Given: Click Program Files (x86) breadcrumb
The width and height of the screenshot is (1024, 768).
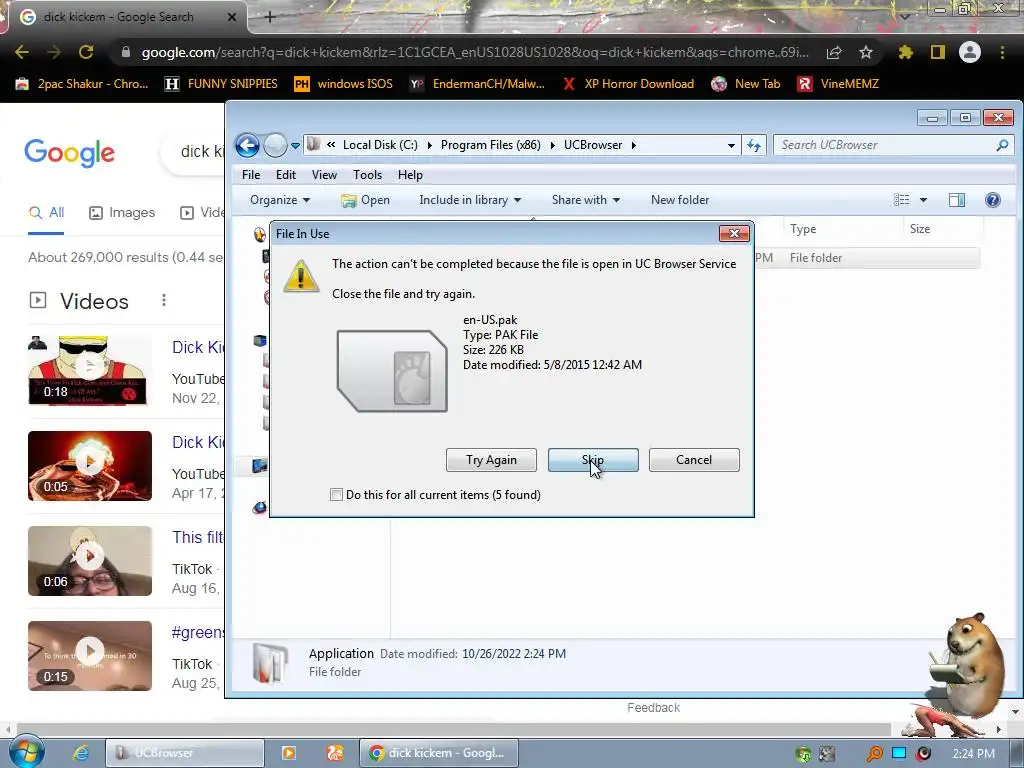Looking at the screenshot, I should [490, 145].
